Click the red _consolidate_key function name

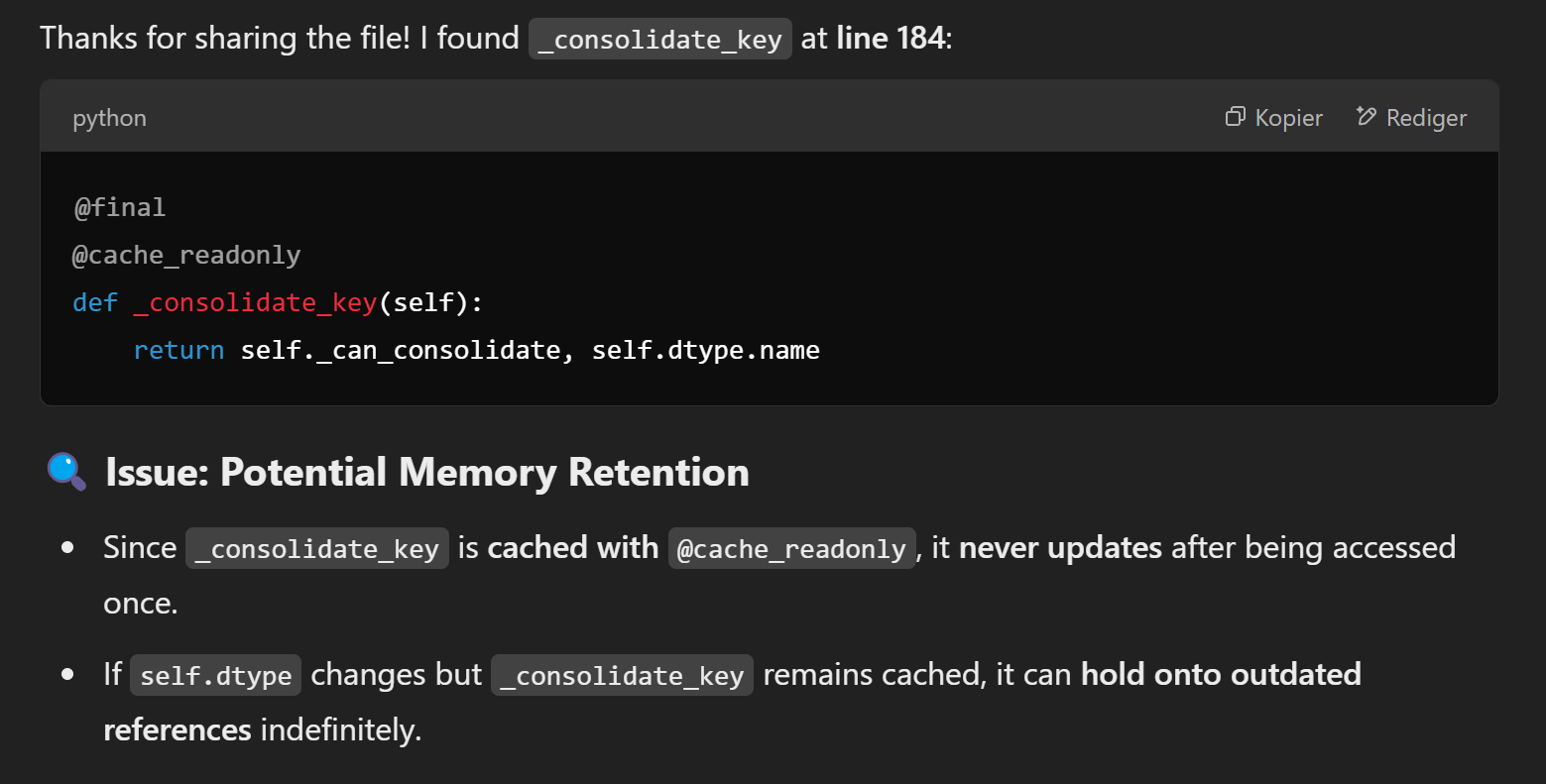(255, 302)
